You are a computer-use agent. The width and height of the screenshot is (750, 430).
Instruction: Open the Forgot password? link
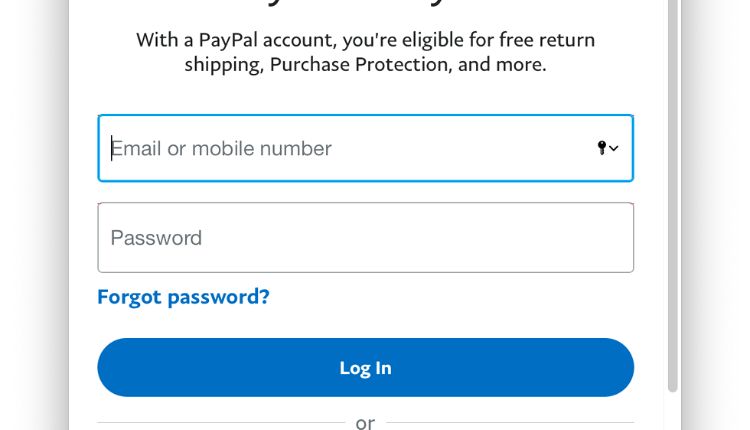point(183,297)
